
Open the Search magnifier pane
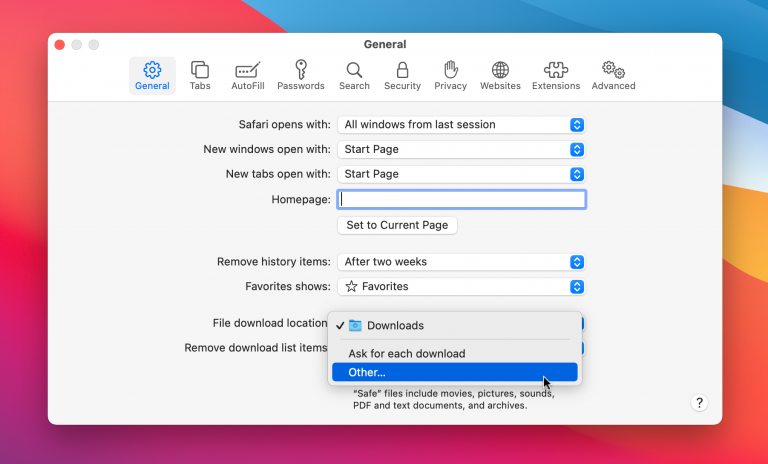(354, 76)
